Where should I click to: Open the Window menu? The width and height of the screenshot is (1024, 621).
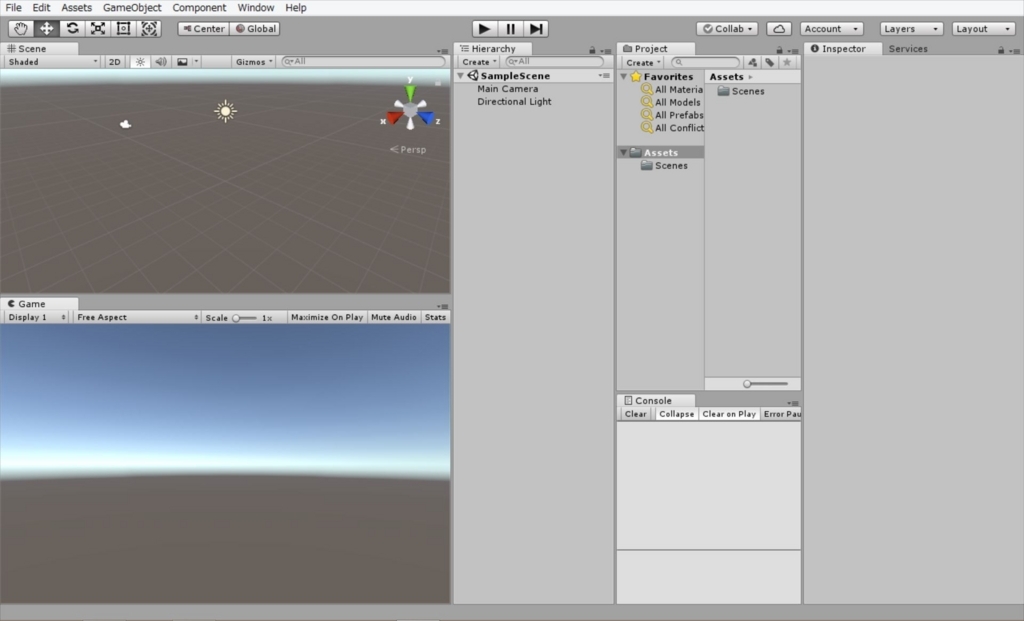click(x=255, y=8)
